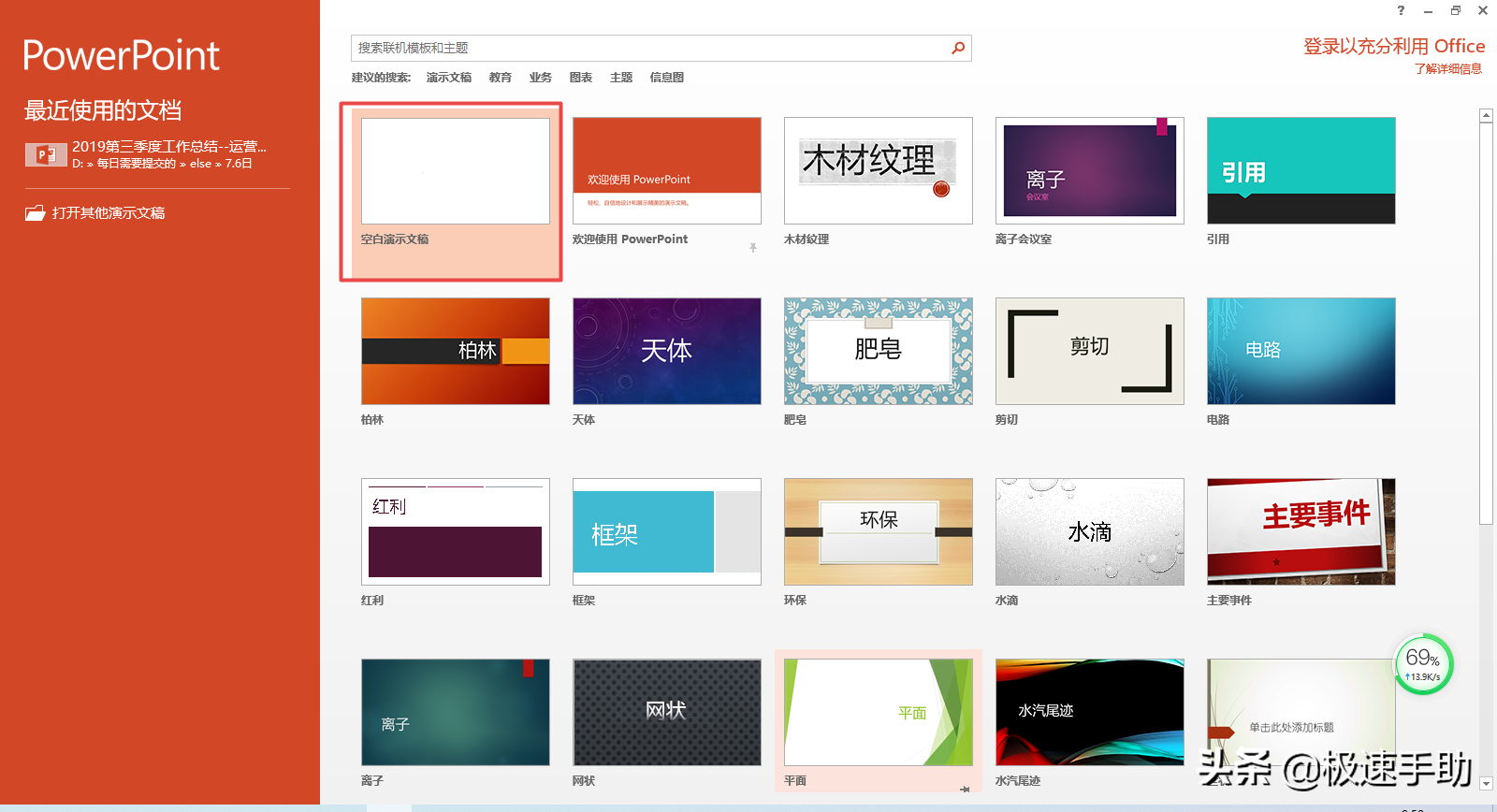The height and width of the screenshot is (812, 1497).
Task: Choose the 木材纹理 template
Action: 879,171
